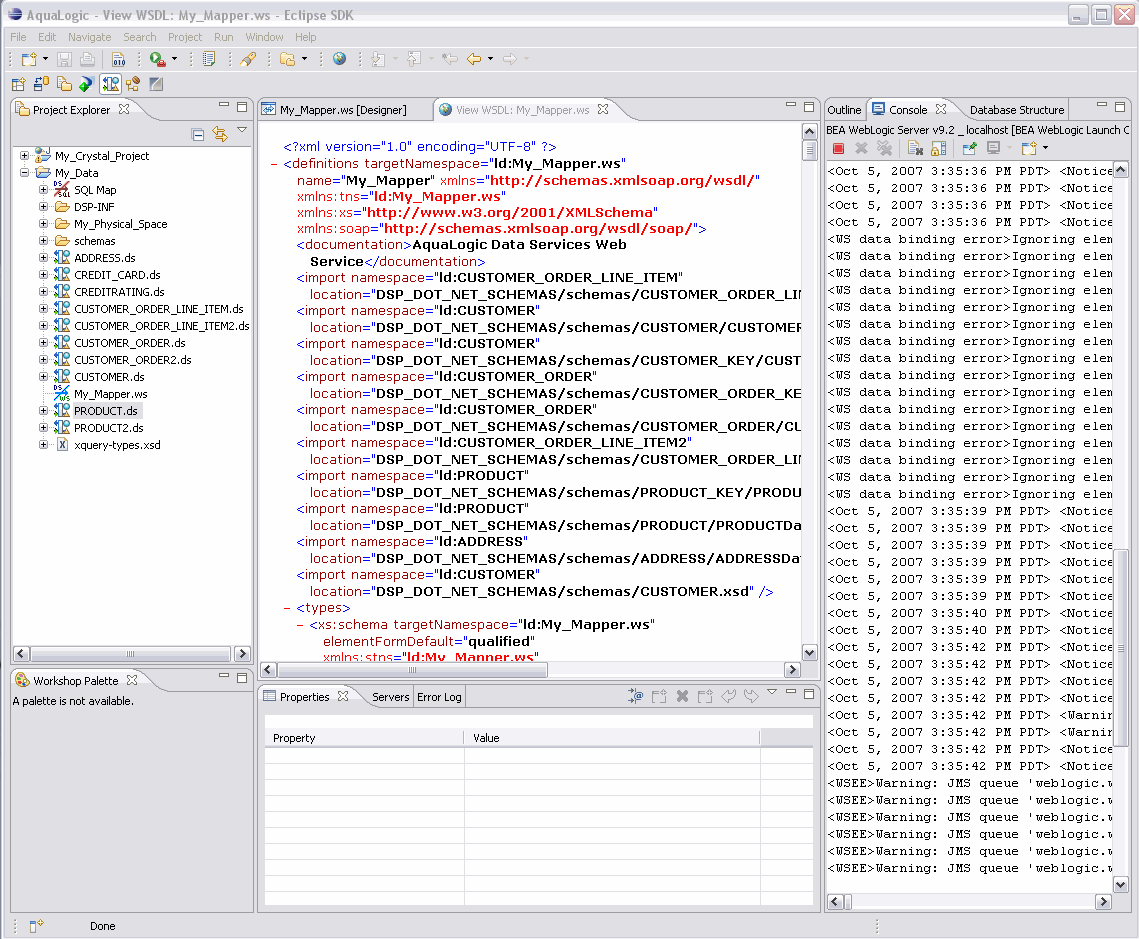
Task: Click Console horizontal scrollbar right arrow
Action: (1103, 902)
